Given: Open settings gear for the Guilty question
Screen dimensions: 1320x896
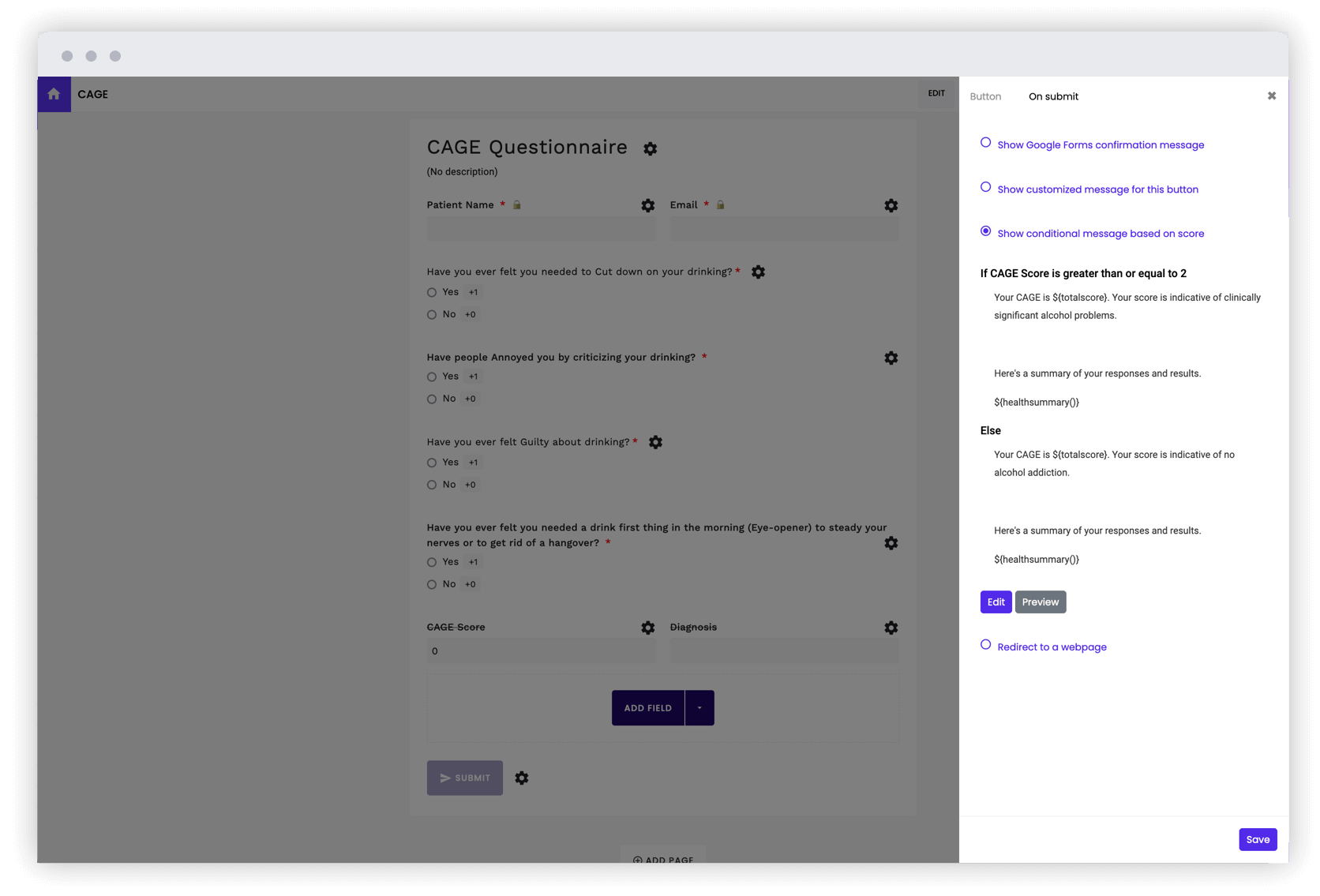Looking at the screenshot, I should tap(655, 442).
